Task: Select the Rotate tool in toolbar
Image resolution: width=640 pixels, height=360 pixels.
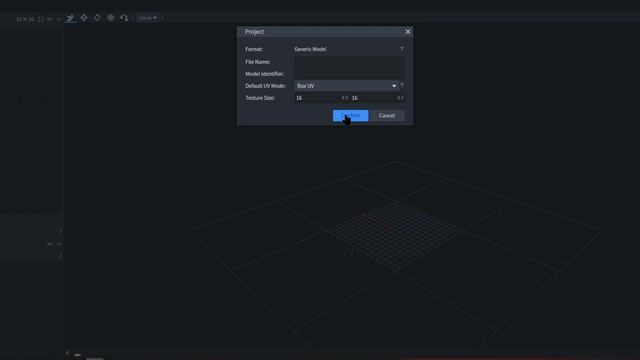Action: pos(97,18)
